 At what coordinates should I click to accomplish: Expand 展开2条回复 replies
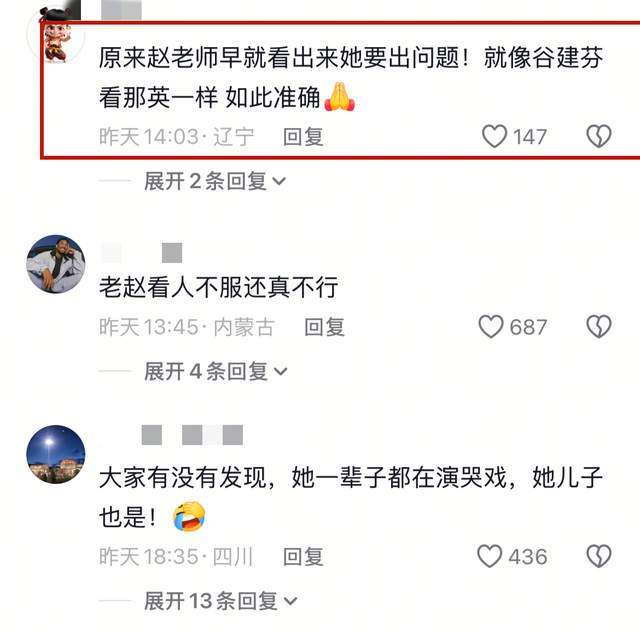[x=215, y=181]
